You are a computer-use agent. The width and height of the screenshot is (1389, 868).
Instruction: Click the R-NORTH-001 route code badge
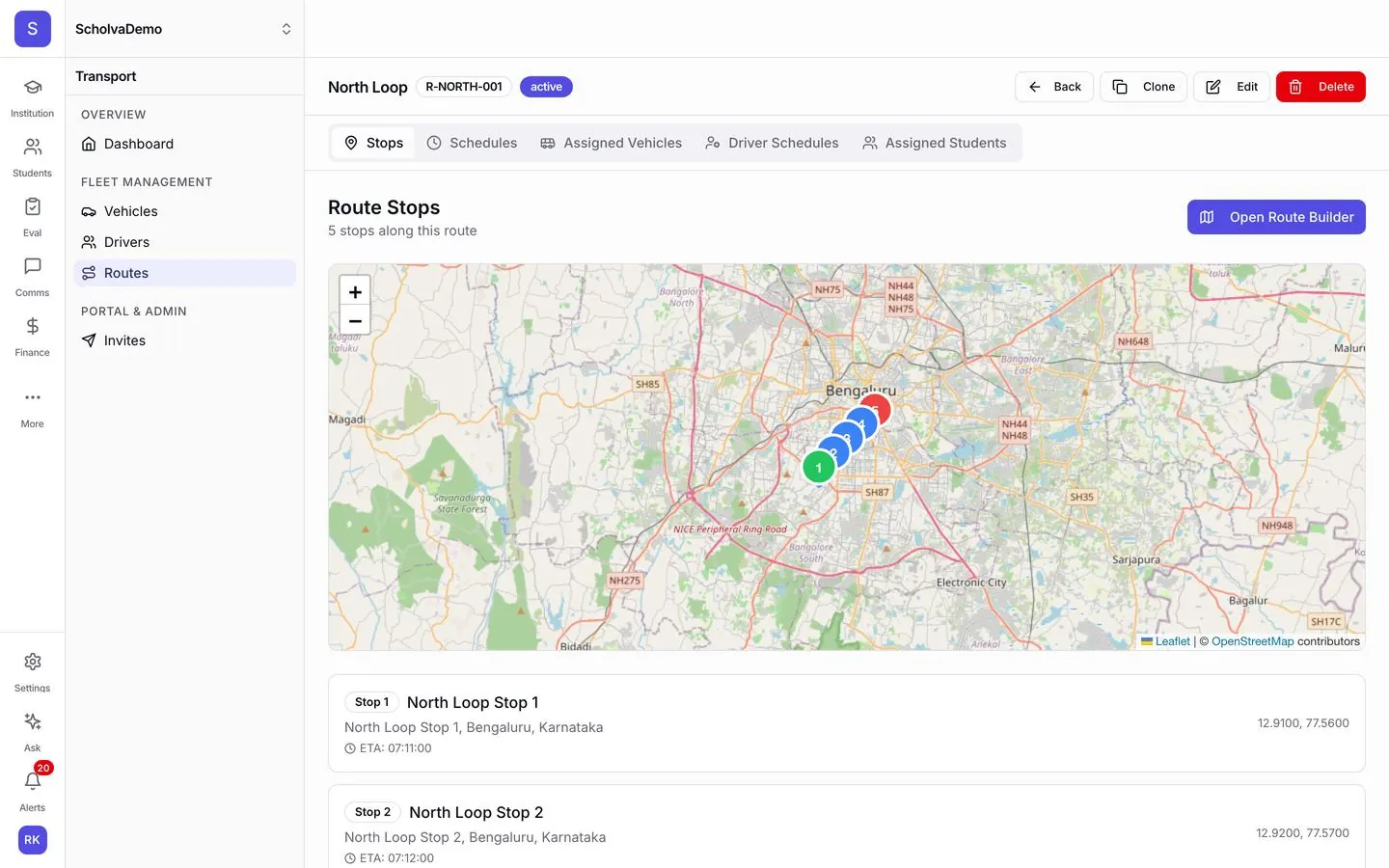pos(464,87)
